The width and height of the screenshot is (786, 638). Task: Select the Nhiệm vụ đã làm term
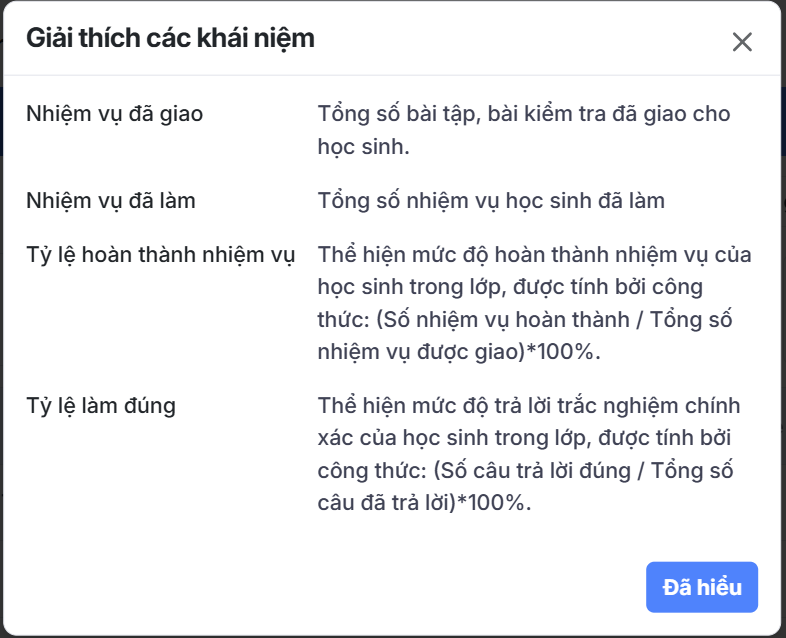(x=111, y=201)
